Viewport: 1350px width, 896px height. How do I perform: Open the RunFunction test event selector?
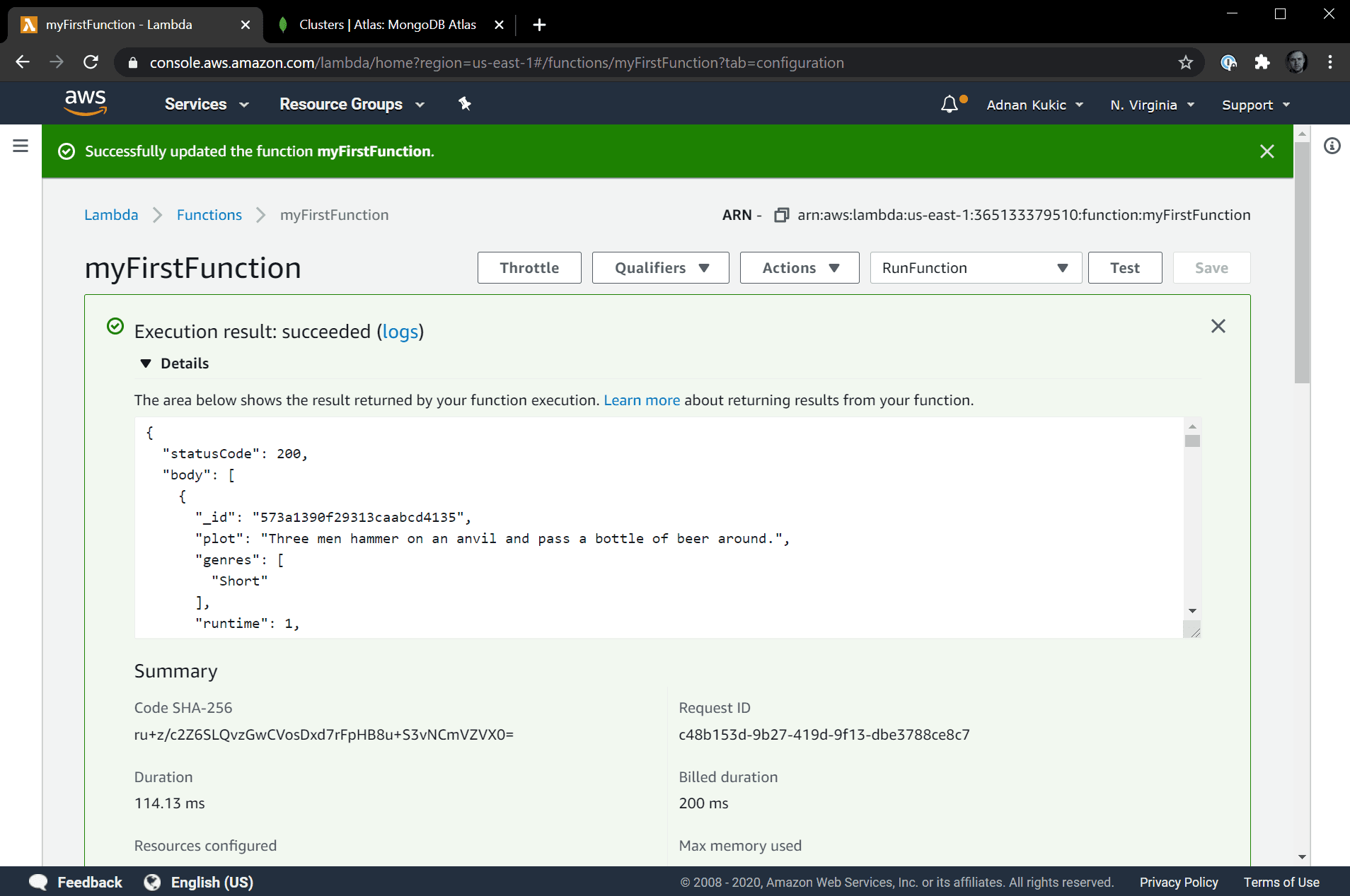[x=975, y=268]
